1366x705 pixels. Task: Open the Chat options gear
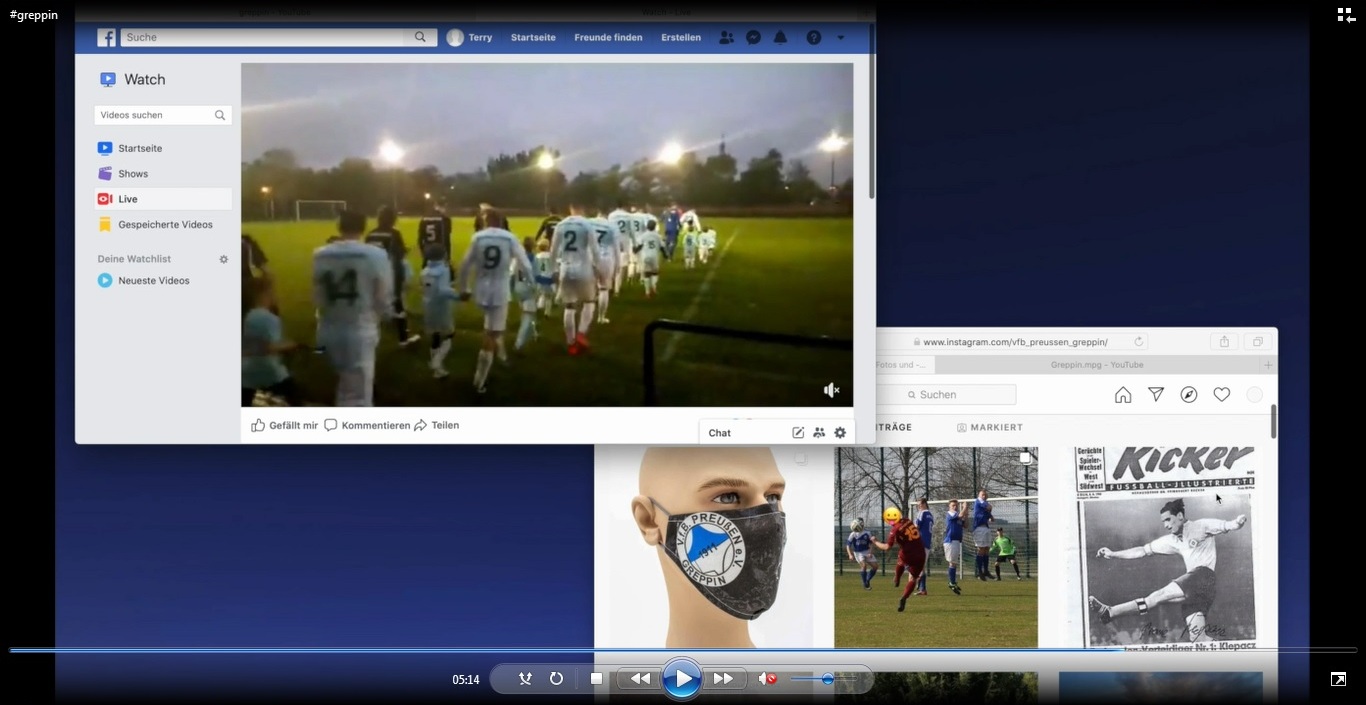click(840, 433)
